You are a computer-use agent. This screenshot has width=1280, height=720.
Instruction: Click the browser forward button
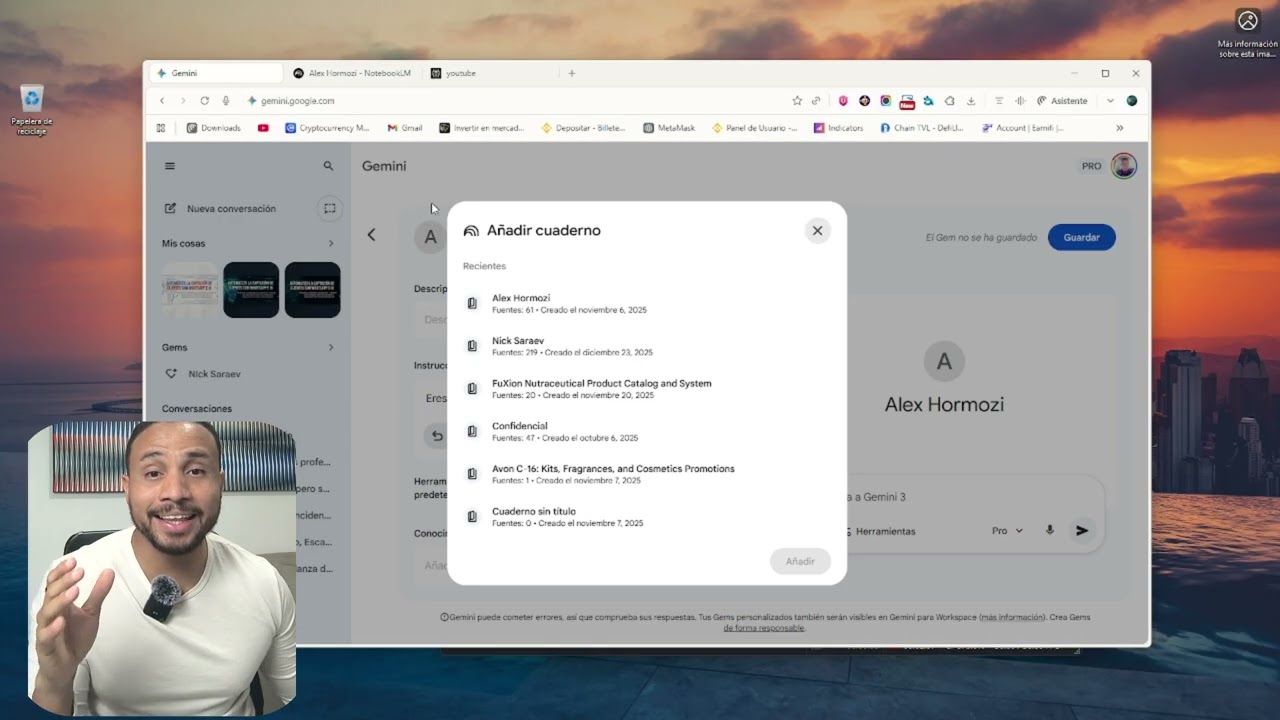pyautogui.click(x=183, y=101)
